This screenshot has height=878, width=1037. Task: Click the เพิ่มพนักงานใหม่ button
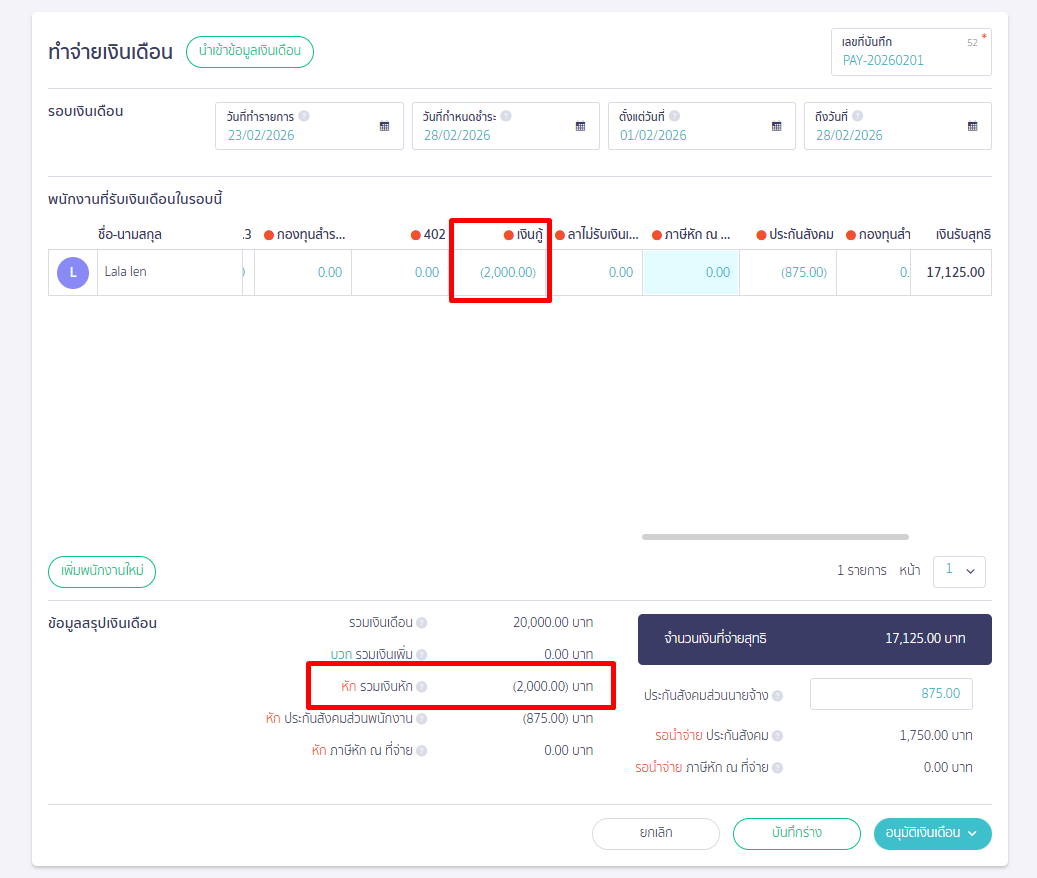tap(102, 572)
